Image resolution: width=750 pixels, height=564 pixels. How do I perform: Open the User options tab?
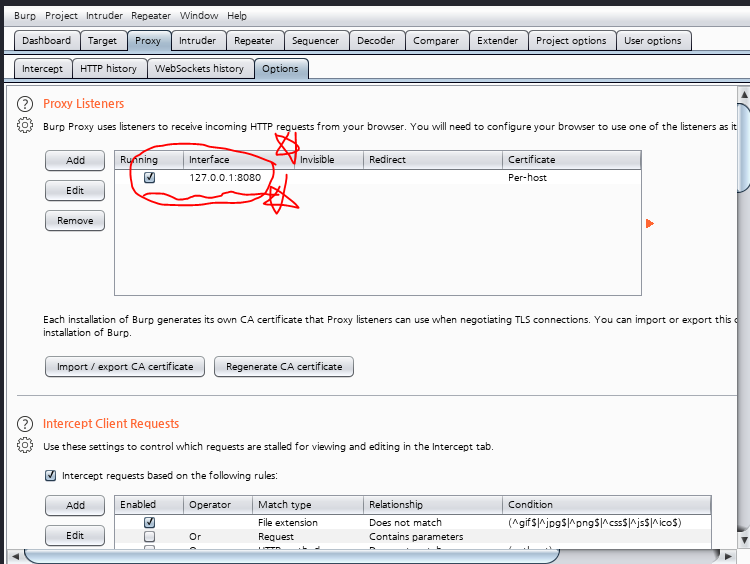653,41
